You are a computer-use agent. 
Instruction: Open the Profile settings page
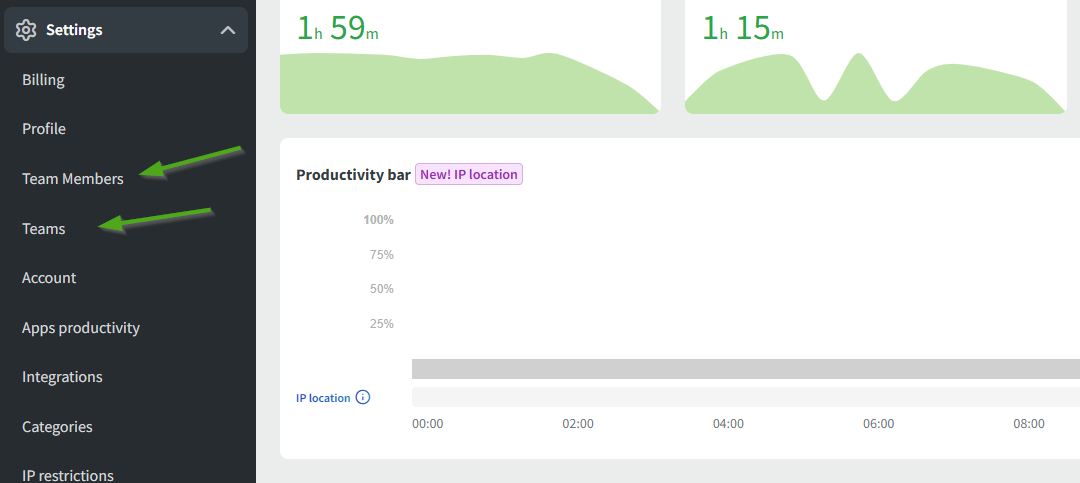(x=44, y=129)
